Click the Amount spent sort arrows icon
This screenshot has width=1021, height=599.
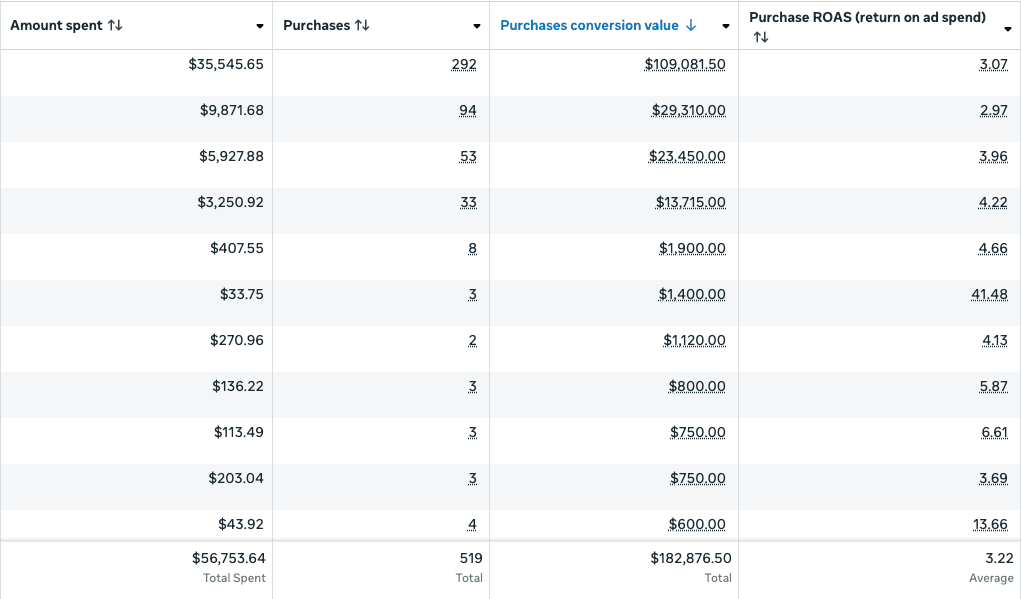coord(115,26)
